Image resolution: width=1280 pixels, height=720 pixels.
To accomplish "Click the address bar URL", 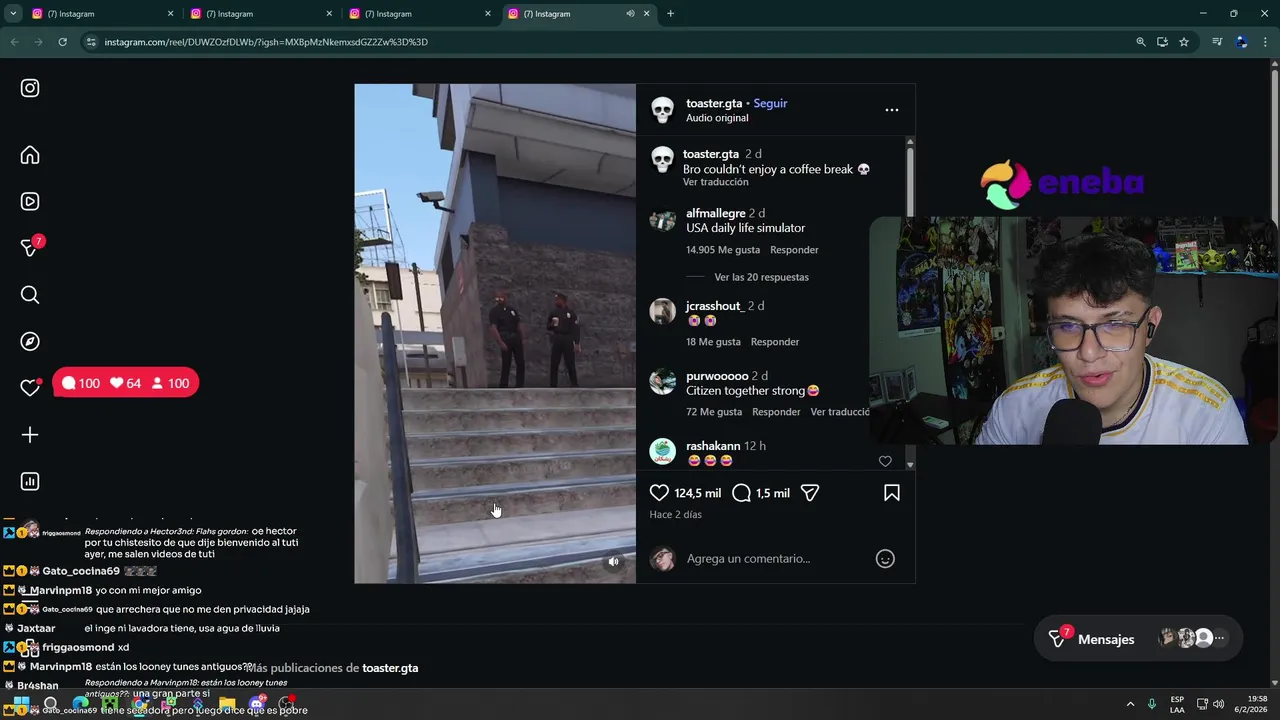I will click(x=266, y=42).
